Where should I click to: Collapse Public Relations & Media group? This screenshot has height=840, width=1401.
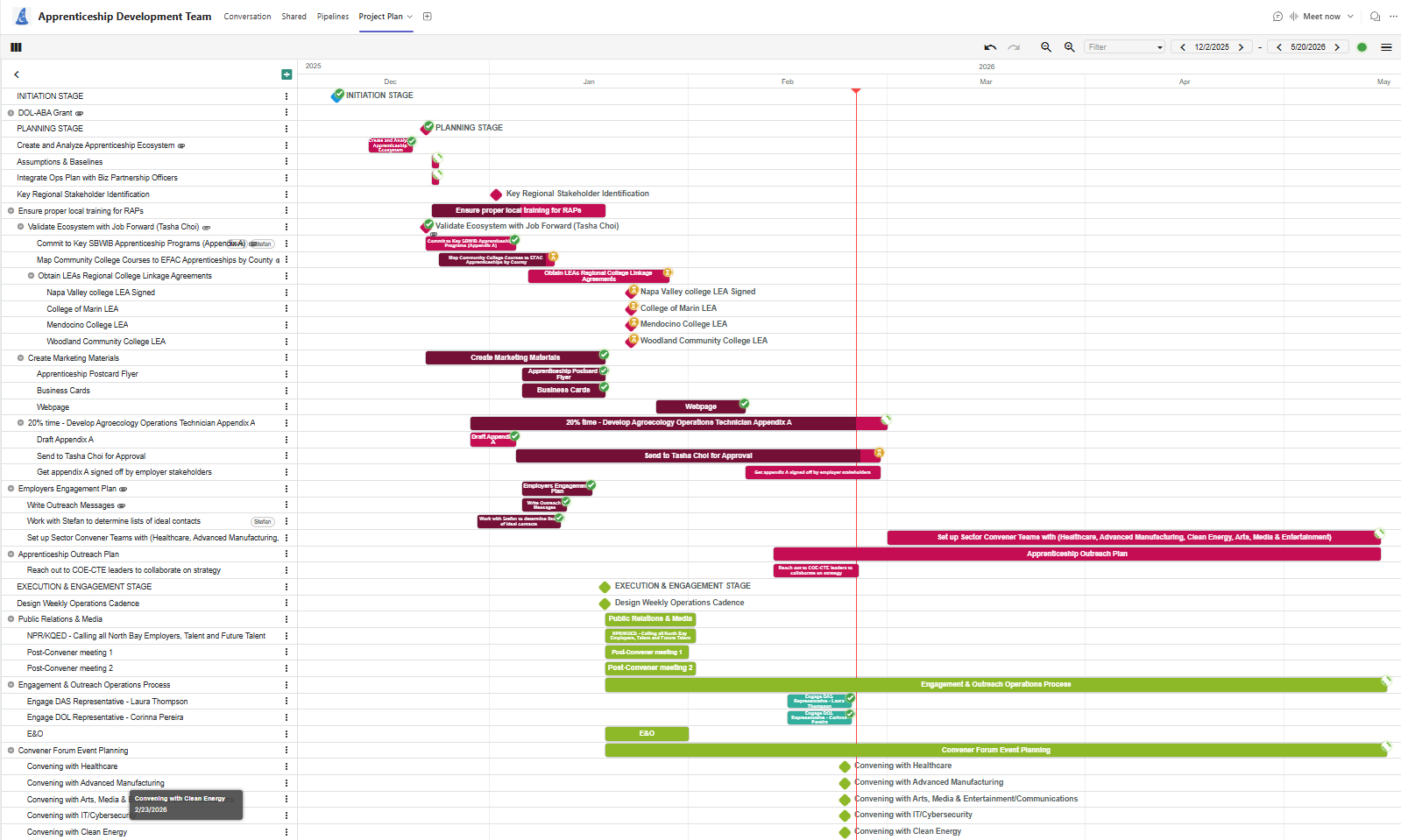tap(11, 619)
